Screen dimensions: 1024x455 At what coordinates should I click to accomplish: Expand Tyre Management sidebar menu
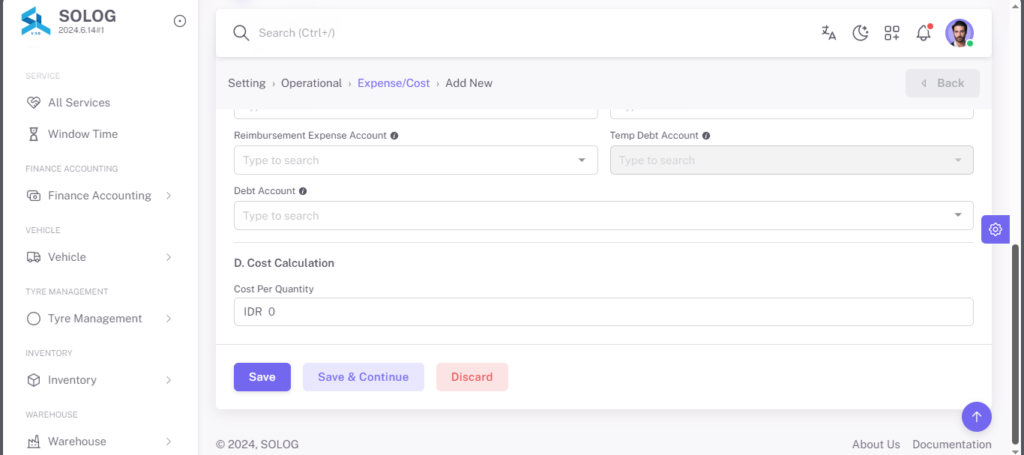(99, 319)
